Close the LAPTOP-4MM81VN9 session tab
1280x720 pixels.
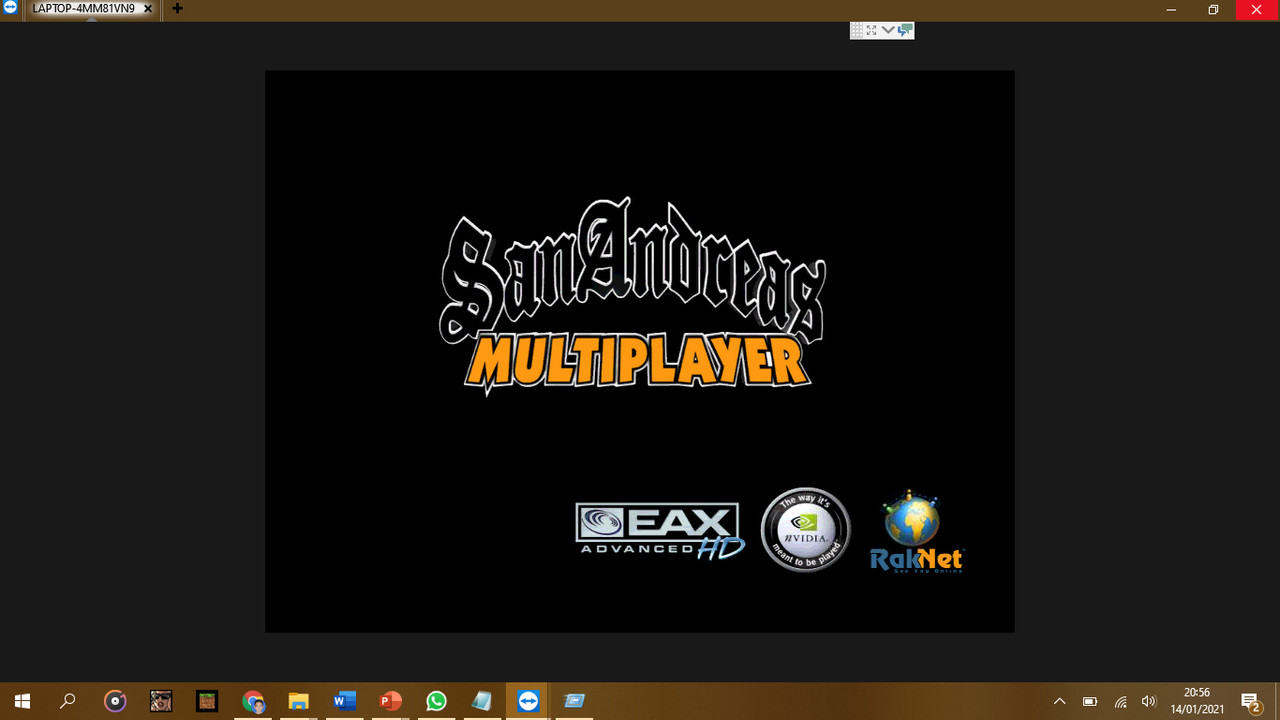coord(148,9)
